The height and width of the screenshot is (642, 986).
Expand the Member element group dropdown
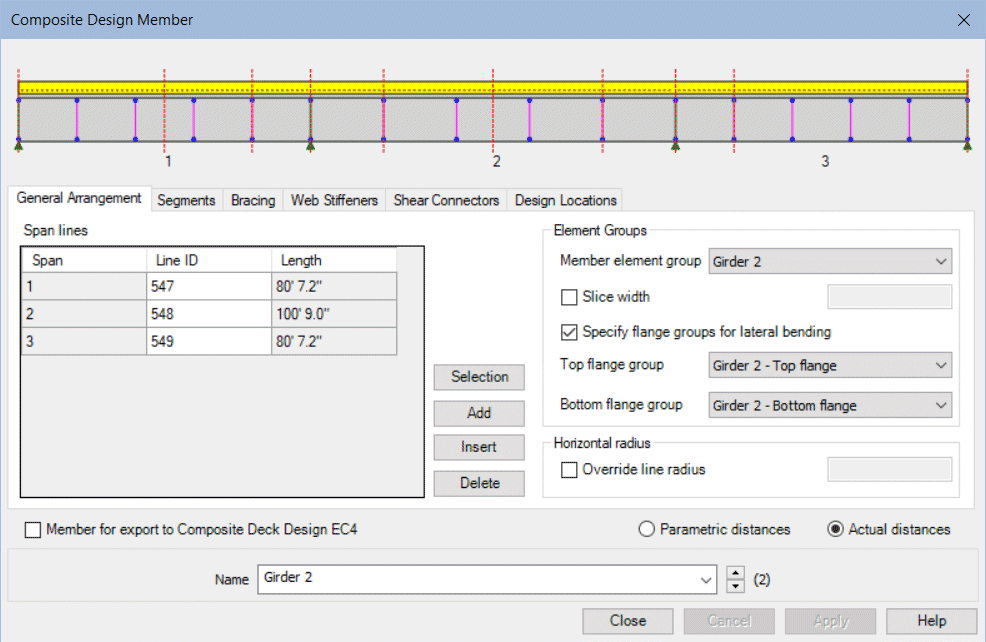940,262
